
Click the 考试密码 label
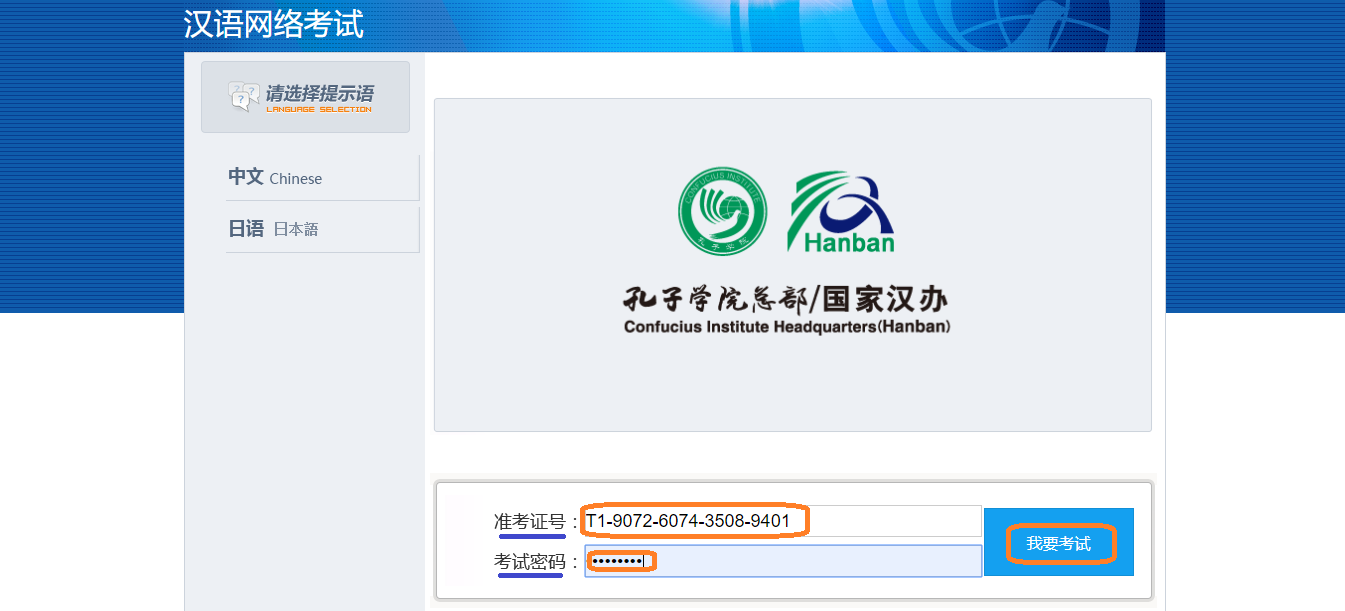point(530,562)
